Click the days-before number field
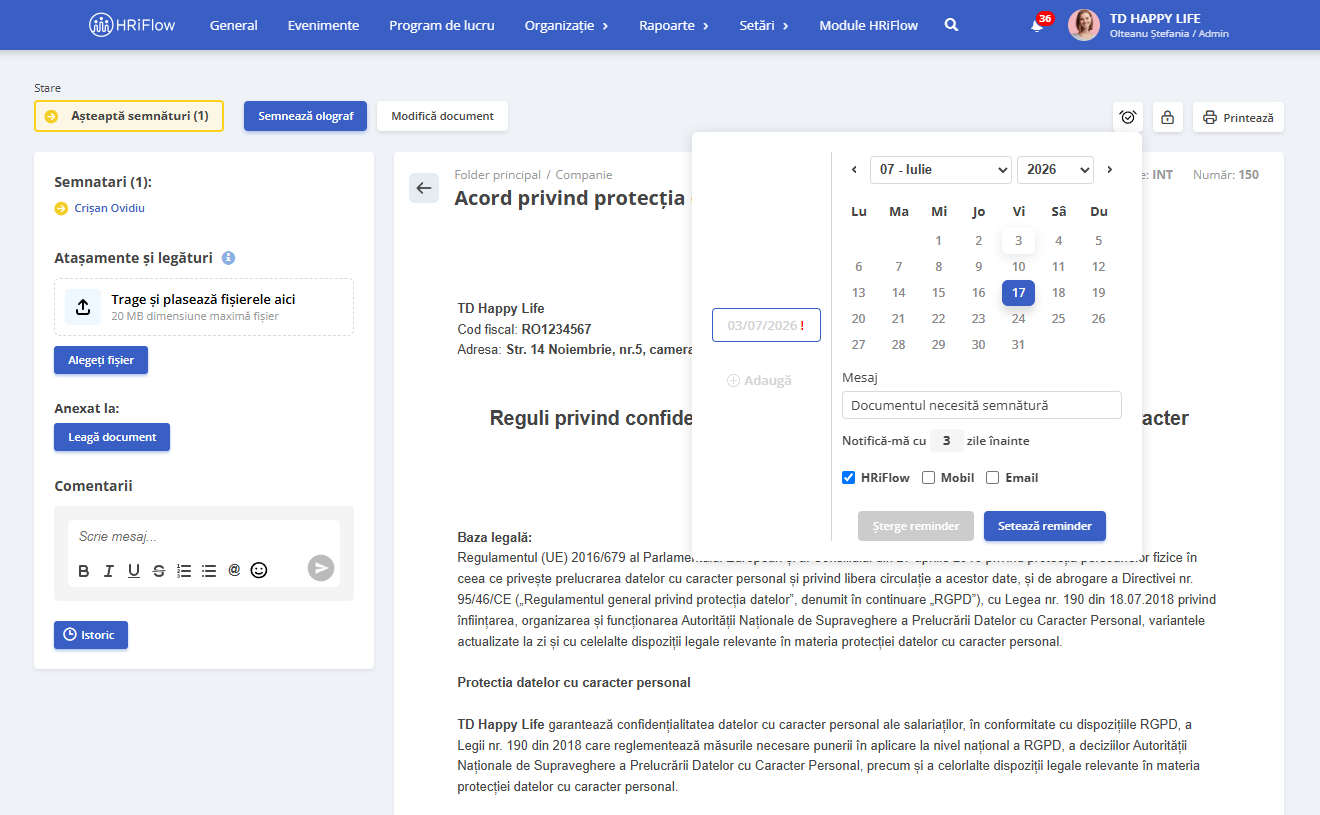Viewport: 1320px width, 815px height. (946, 441)
